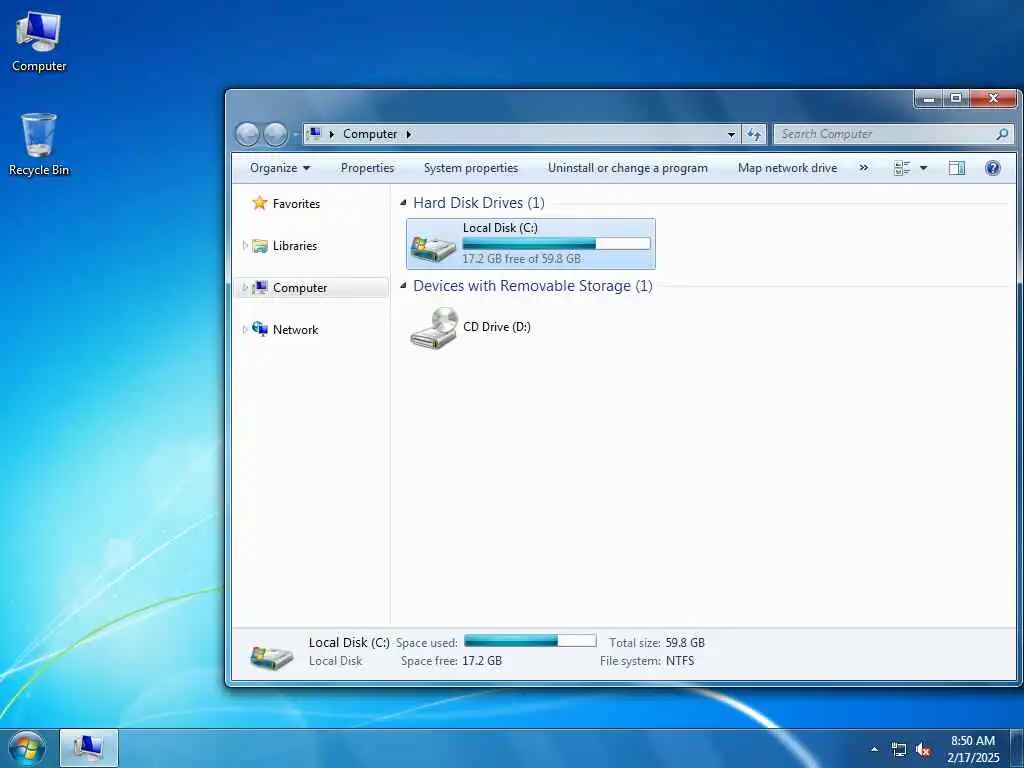Select Computer in the navigation pane
The width and height of the screenshot is (1024, 768).
[x=300, y=287]
